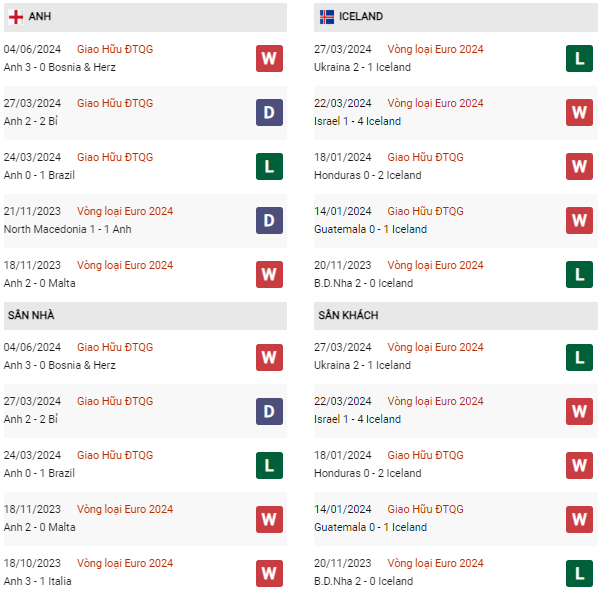Select the ANH section header
This screenshot has height=594, width=600.
point(40,17)
